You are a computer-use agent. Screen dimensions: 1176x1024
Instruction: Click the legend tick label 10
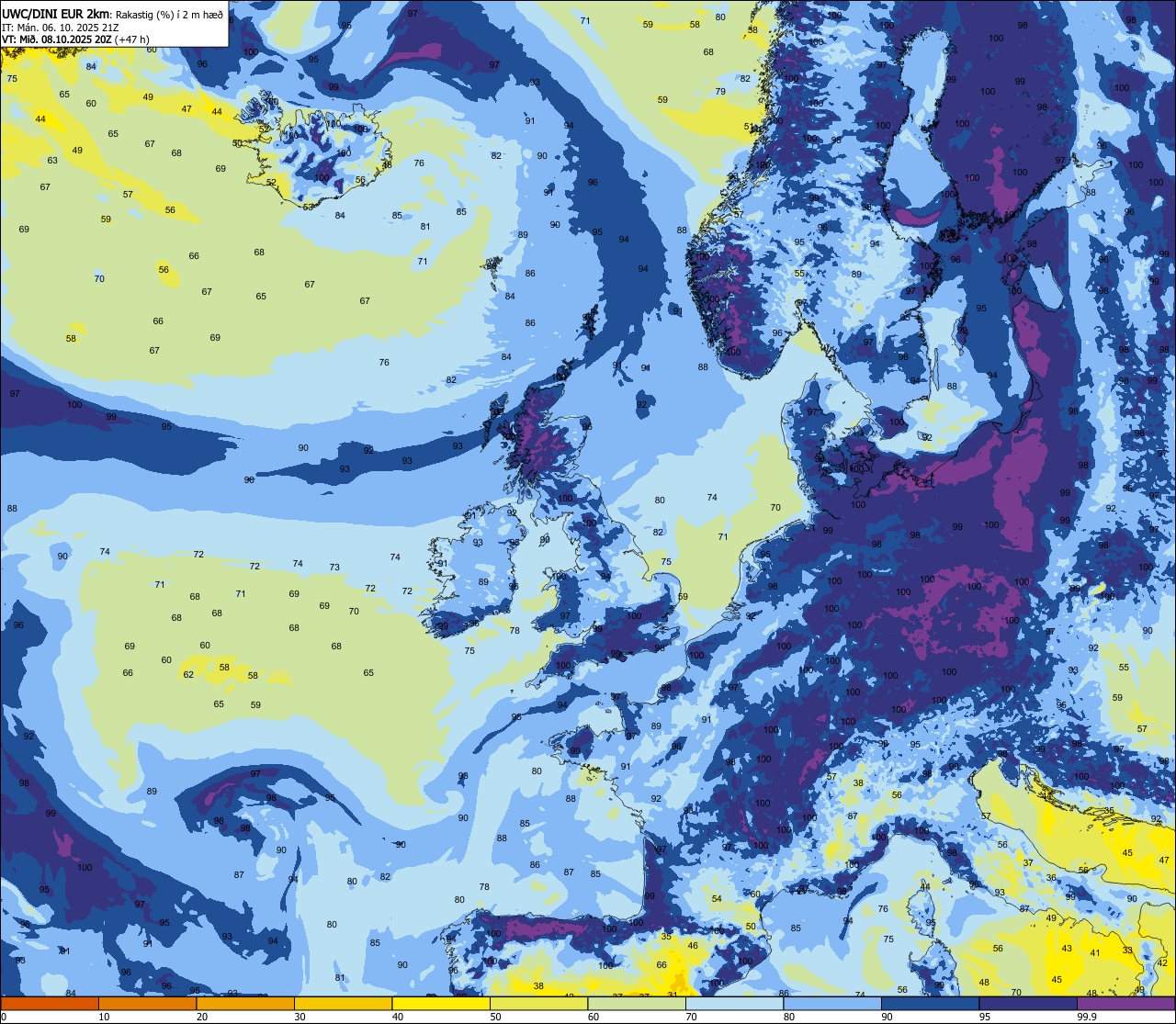click(104, 1017)
